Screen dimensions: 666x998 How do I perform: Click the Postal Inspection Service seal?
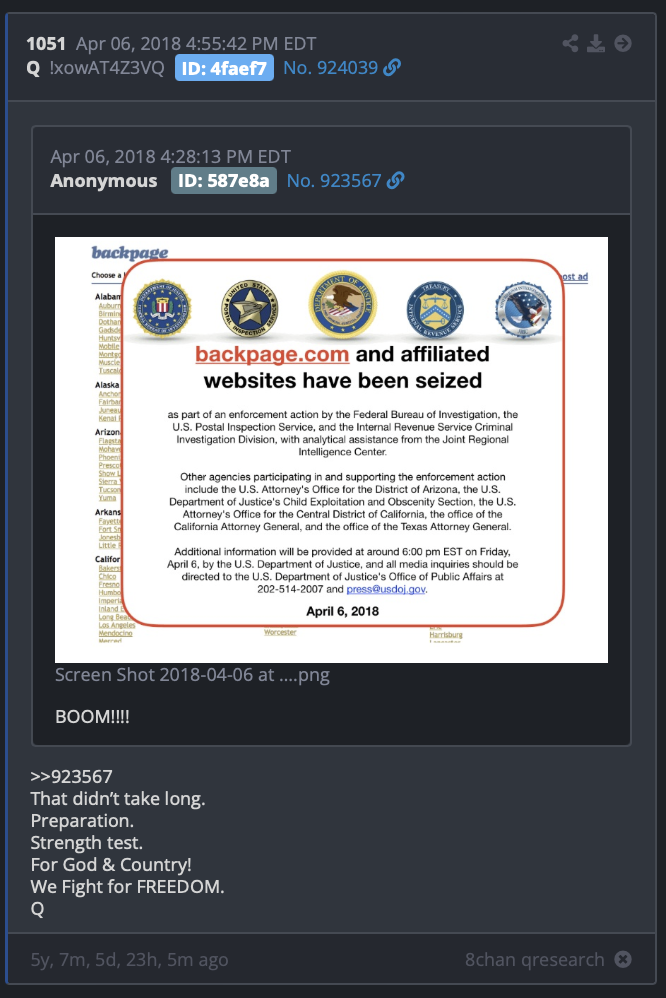(250, 309)
